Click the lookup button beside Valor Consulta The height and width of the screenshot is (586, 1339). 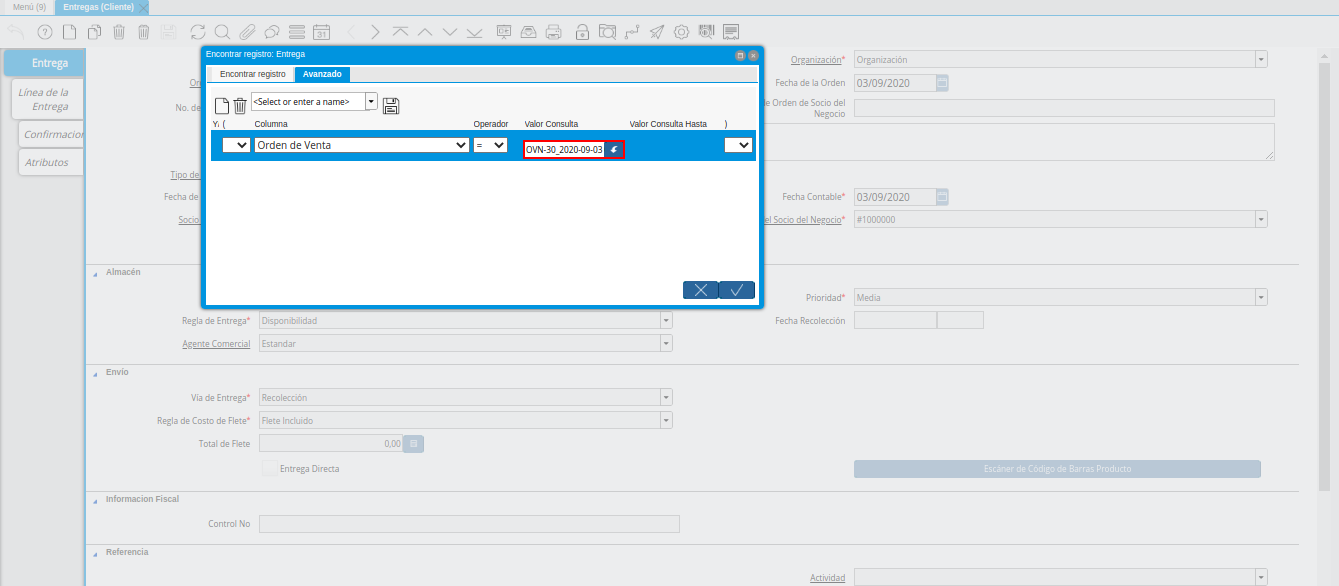pyautogui.click(x=614, y=149)
